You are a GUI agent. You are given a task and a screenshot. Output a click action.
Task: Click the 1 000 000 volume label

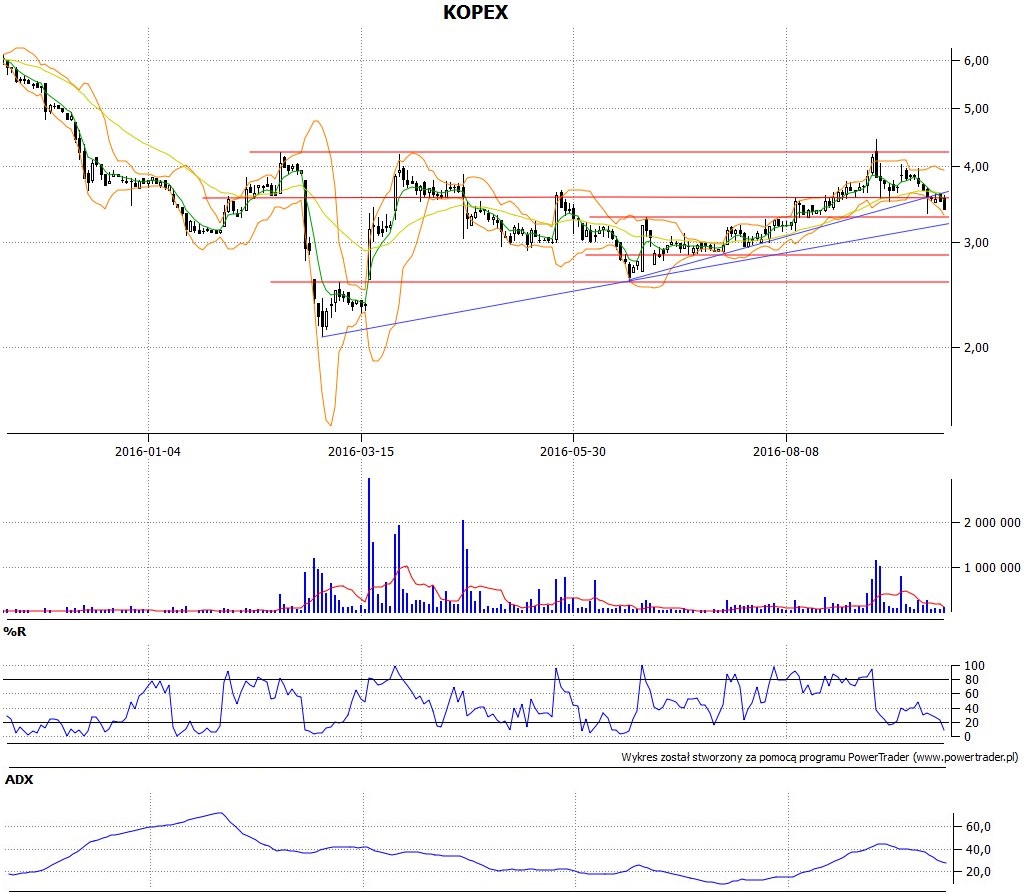click(x=992, y=568)
